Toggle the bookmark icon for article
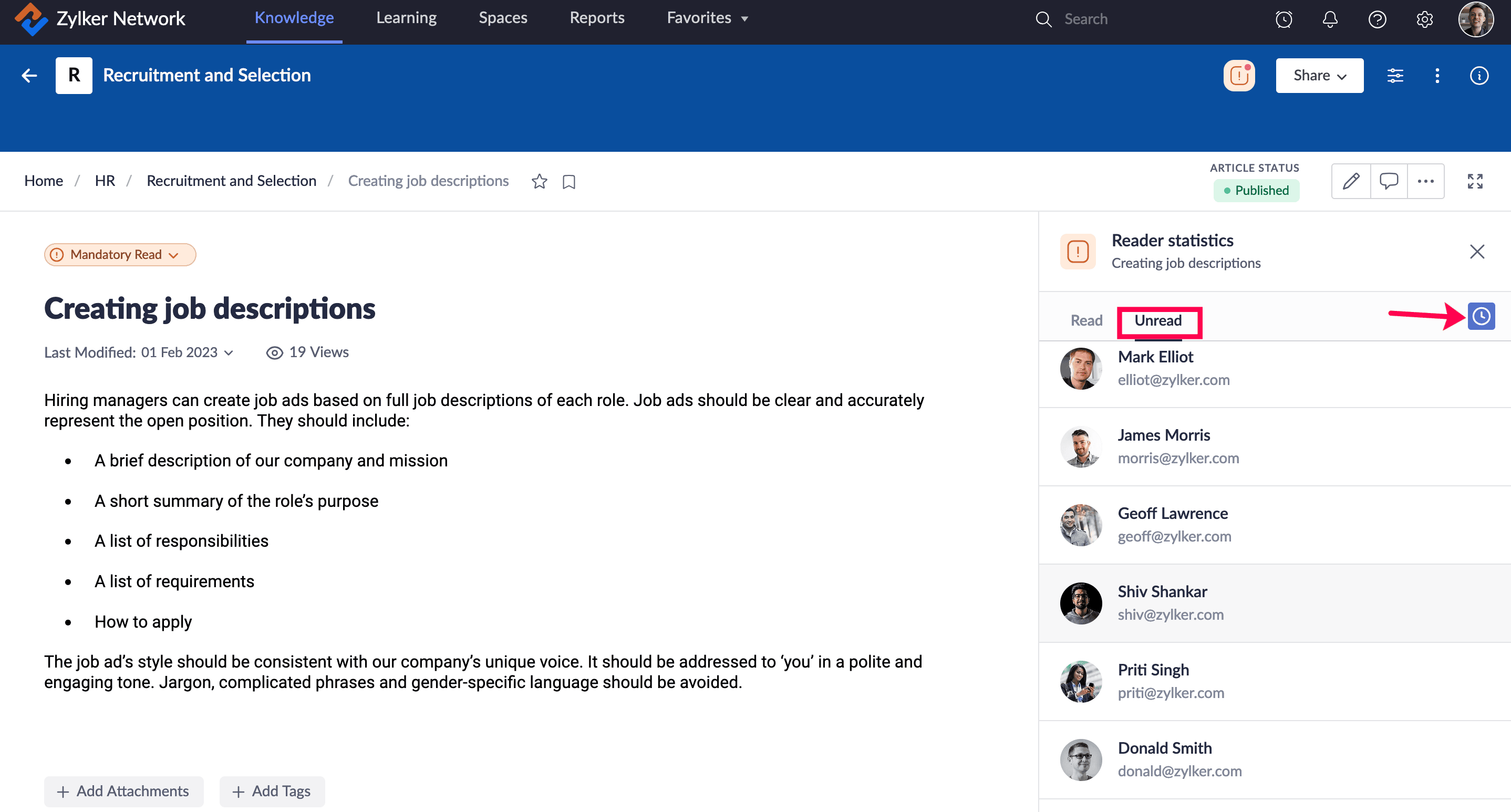The image size is (1511, 812). coord(568,182)
